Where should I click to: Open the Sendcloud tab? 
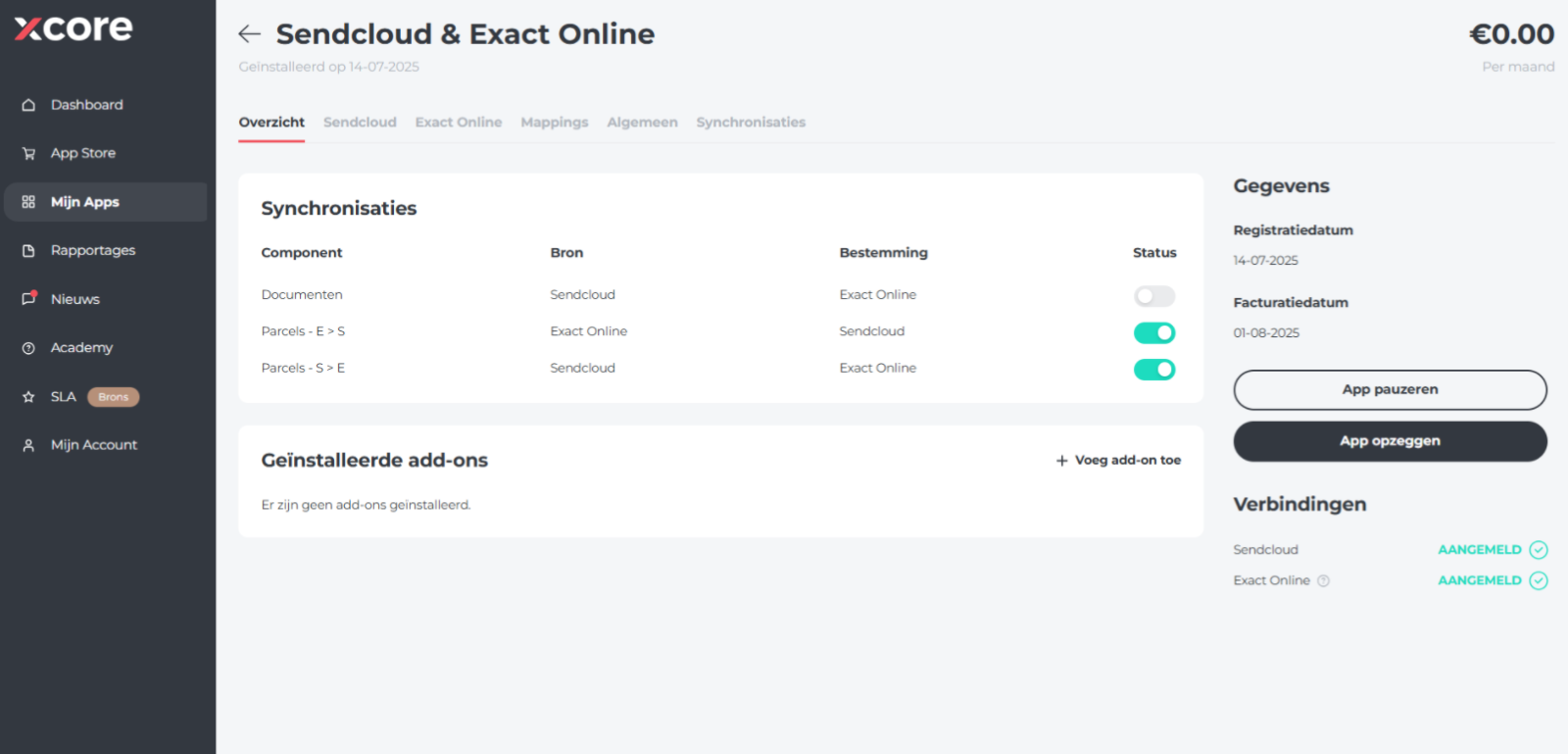pos(360,123)
